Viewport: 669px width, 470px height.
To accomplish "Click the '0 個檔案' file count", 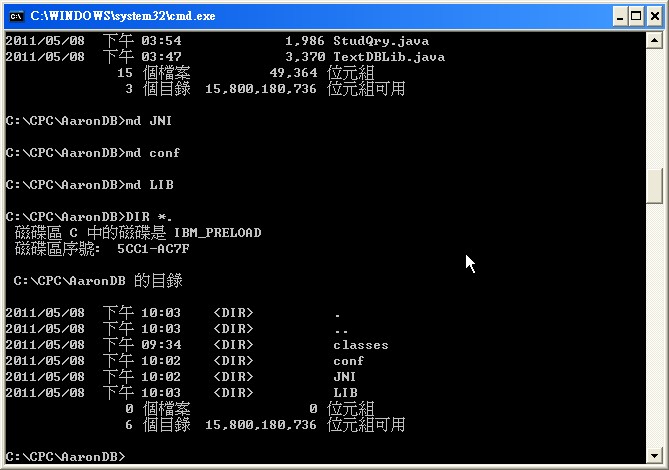I will (157, 409).
